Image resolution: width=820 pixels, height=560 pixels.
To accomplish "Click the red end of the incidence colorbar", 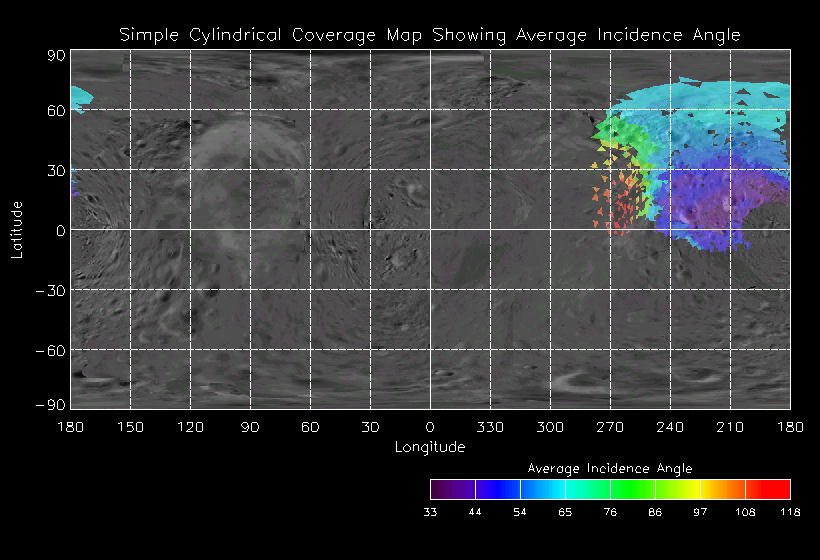I will [774, 489].
